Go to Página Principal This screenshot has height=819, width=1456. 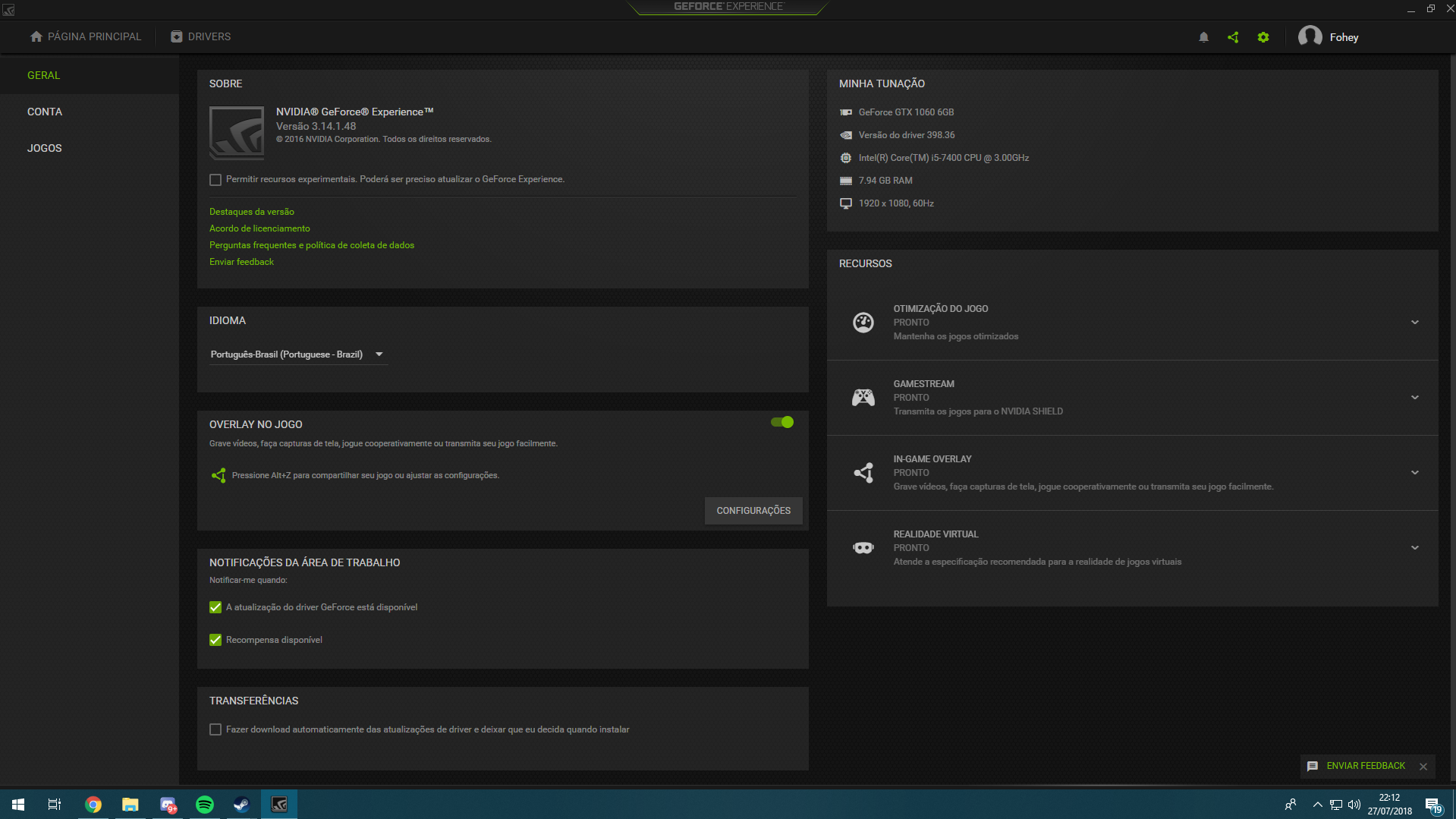(x=85, y=36)
